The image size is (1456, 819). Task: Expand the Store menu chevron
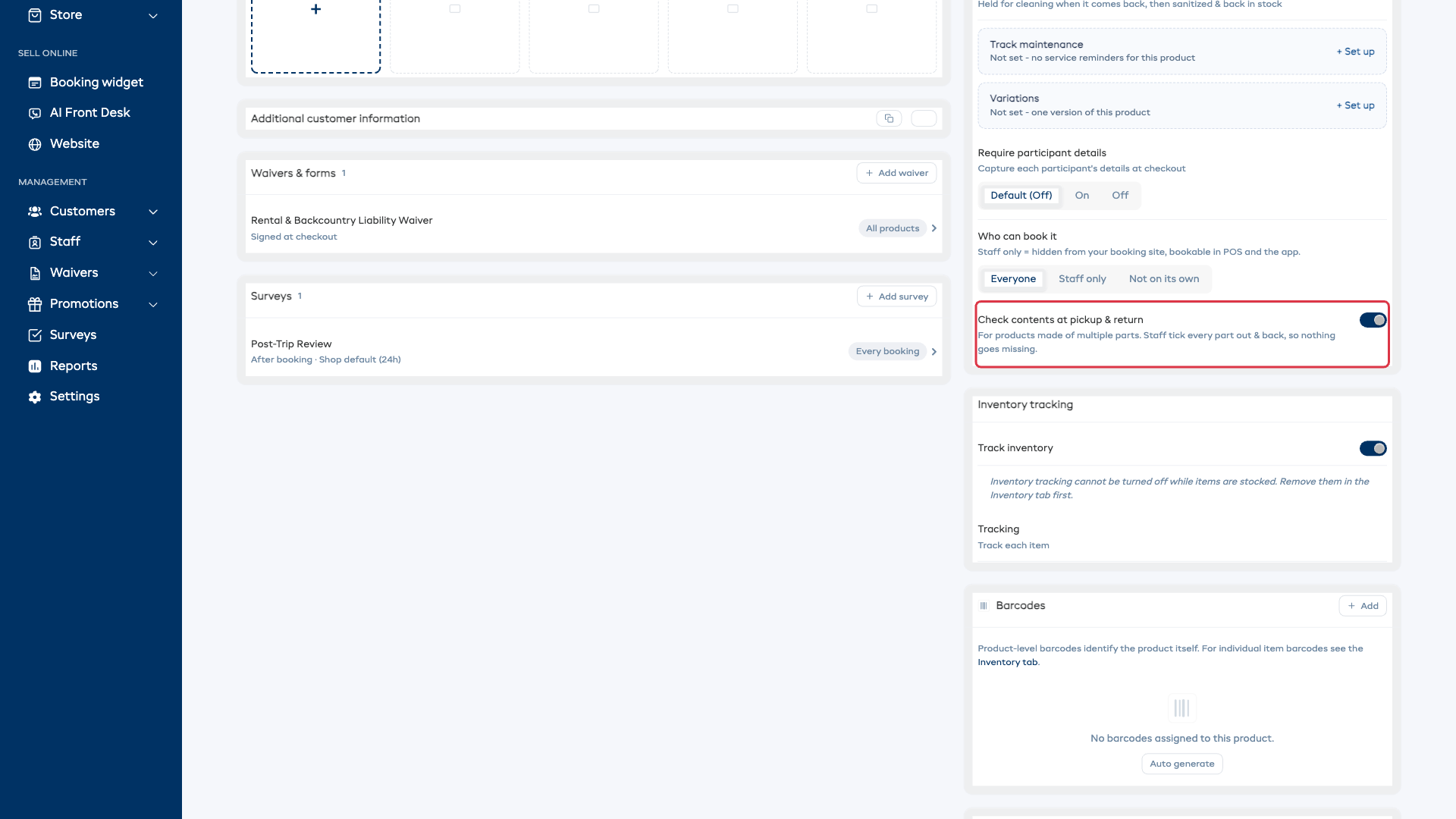pyautogui.click(x=153, y=15)
